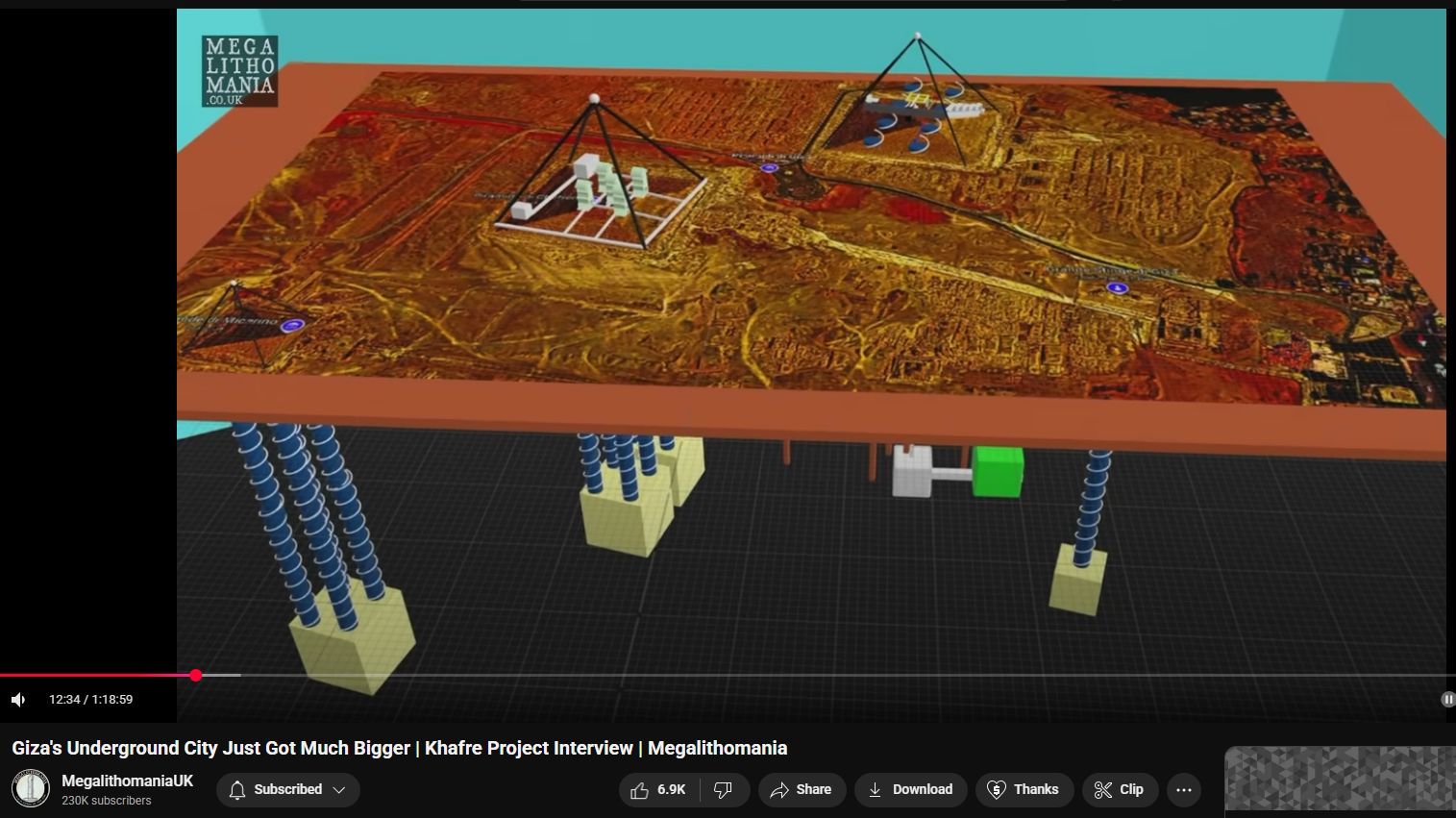Open the suggested video thumbnail on the right
Image resolution: width=1456 pixels, height=818 pixels.
click(x=1339, y=781)
